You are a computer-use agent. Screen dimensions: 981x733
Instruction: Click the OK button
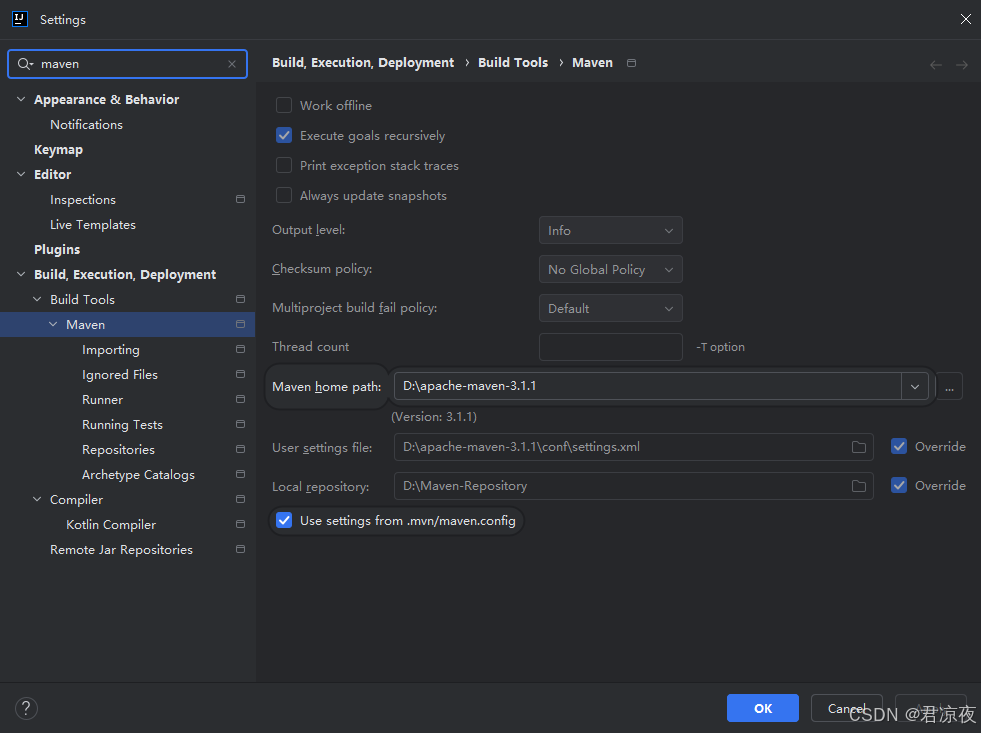point(762,708)
